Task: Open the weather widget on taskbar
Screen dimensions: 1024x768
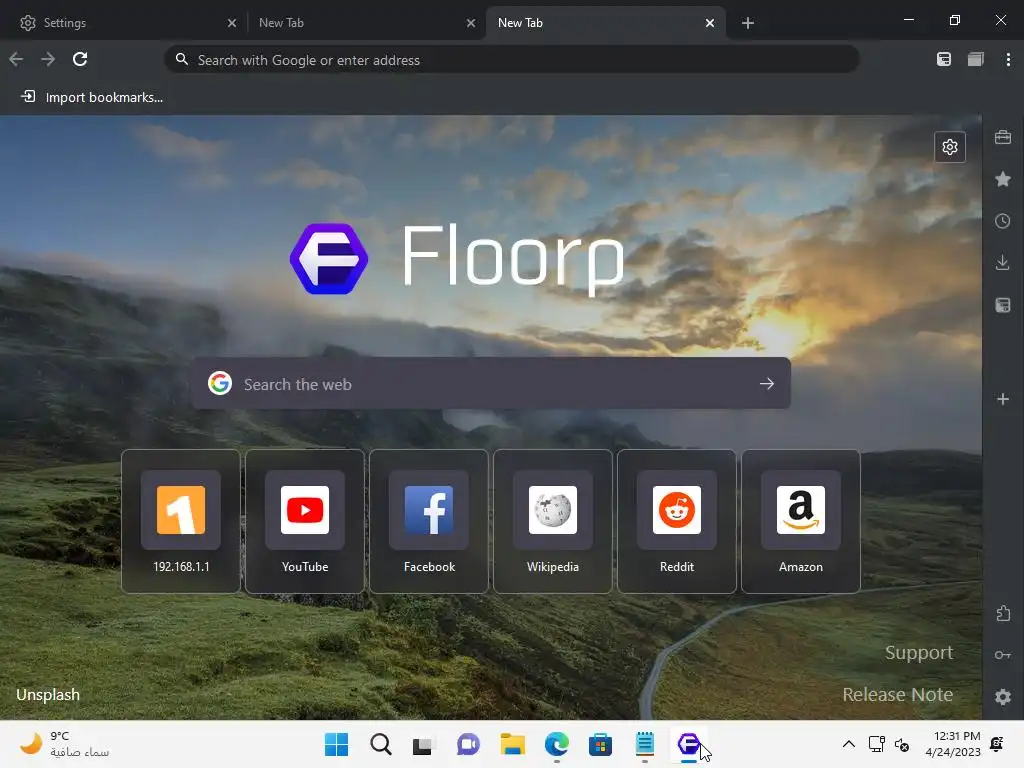Action: [x=64, y=744]
